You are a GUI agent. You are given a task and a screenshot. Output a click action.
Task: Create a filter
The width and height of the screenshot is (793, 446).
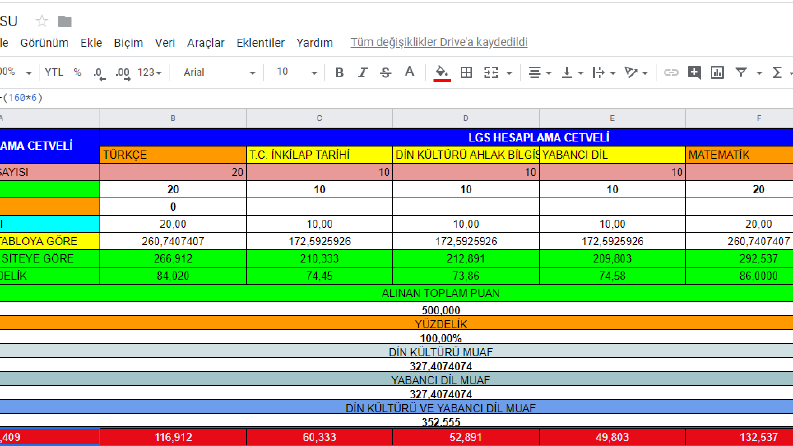click(741, 73)
